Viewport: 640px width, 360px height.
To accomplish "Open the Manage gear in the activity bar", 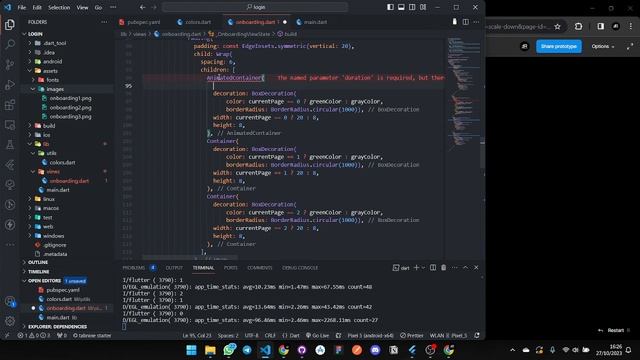I will click(10, 321).
